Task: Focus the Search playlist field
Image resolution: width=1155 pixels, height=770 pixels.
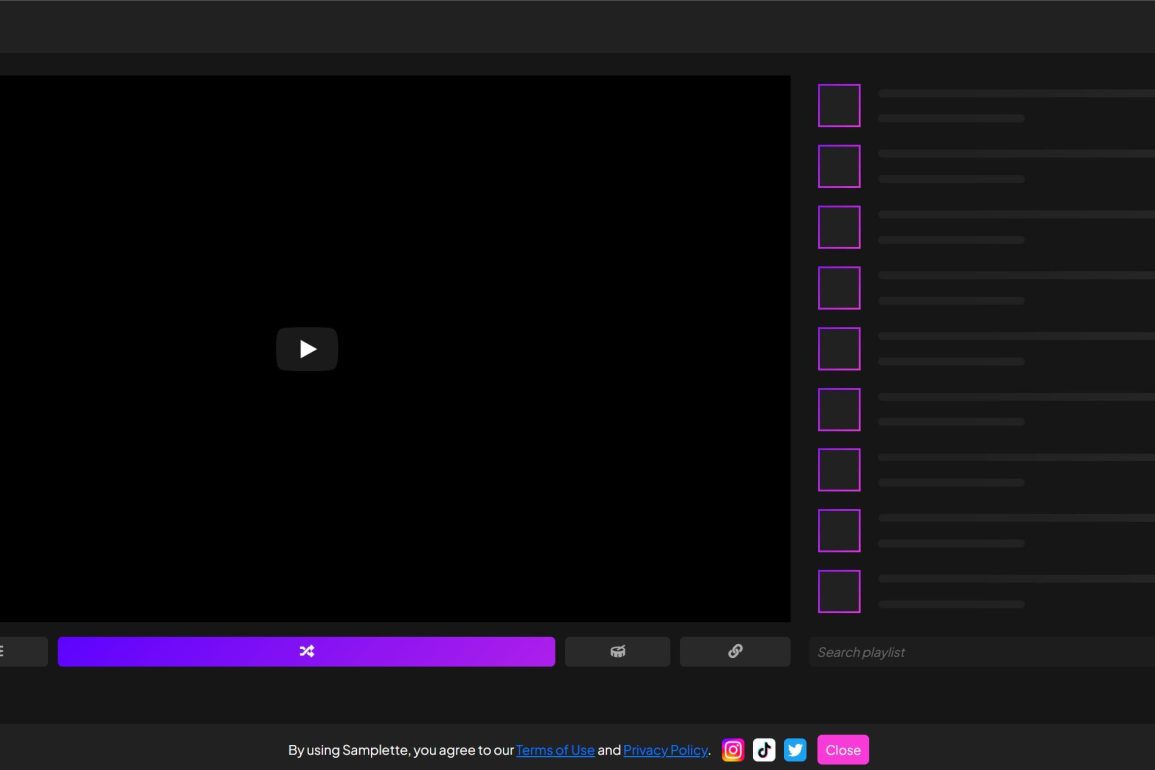Action: point(980,652)
